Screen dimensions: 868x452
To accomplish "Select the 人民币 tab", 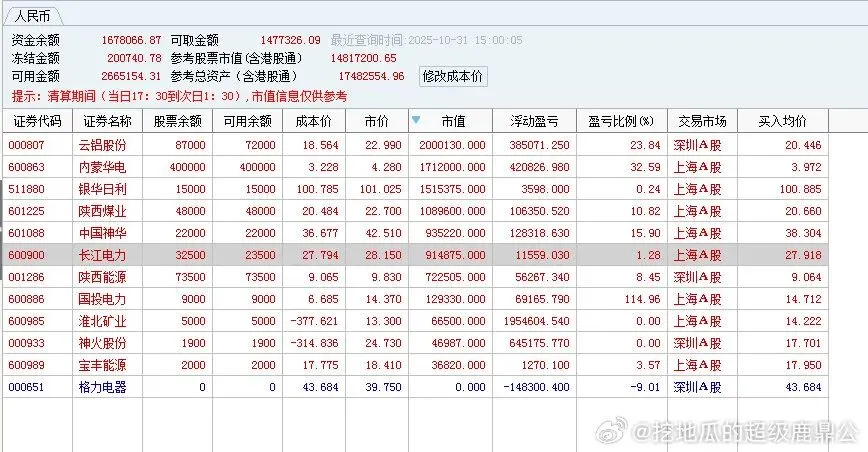I will (x=33, y=16).
